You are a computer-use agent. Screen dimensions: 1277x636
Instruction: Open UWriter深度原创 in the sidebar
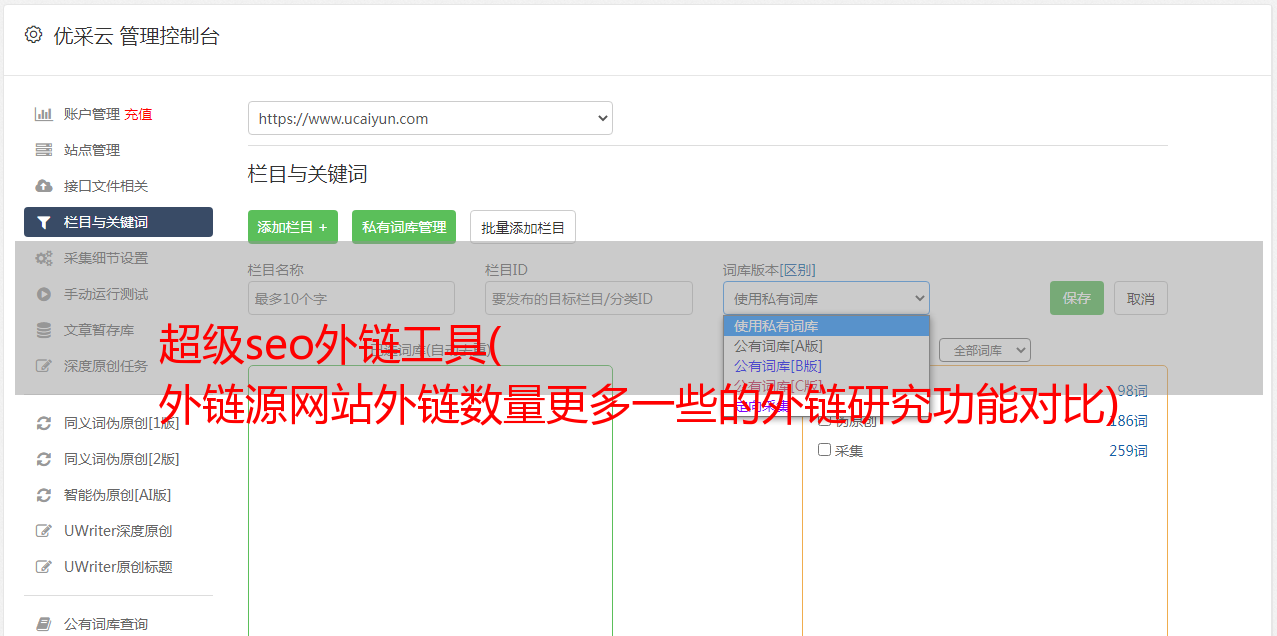(x=118, y=531)
